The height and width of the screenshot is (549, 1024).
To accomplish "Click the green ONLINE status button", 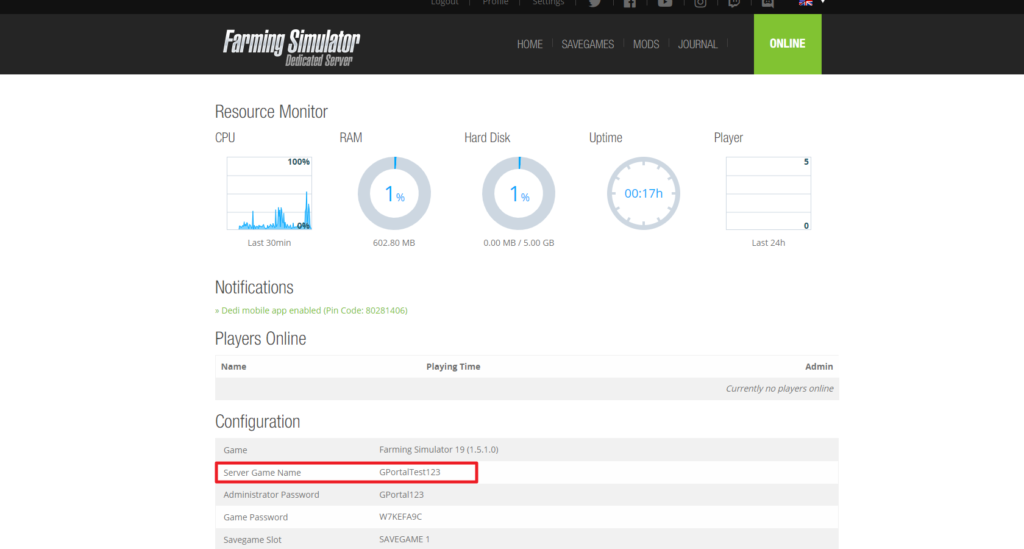I will tap(788, 44).
